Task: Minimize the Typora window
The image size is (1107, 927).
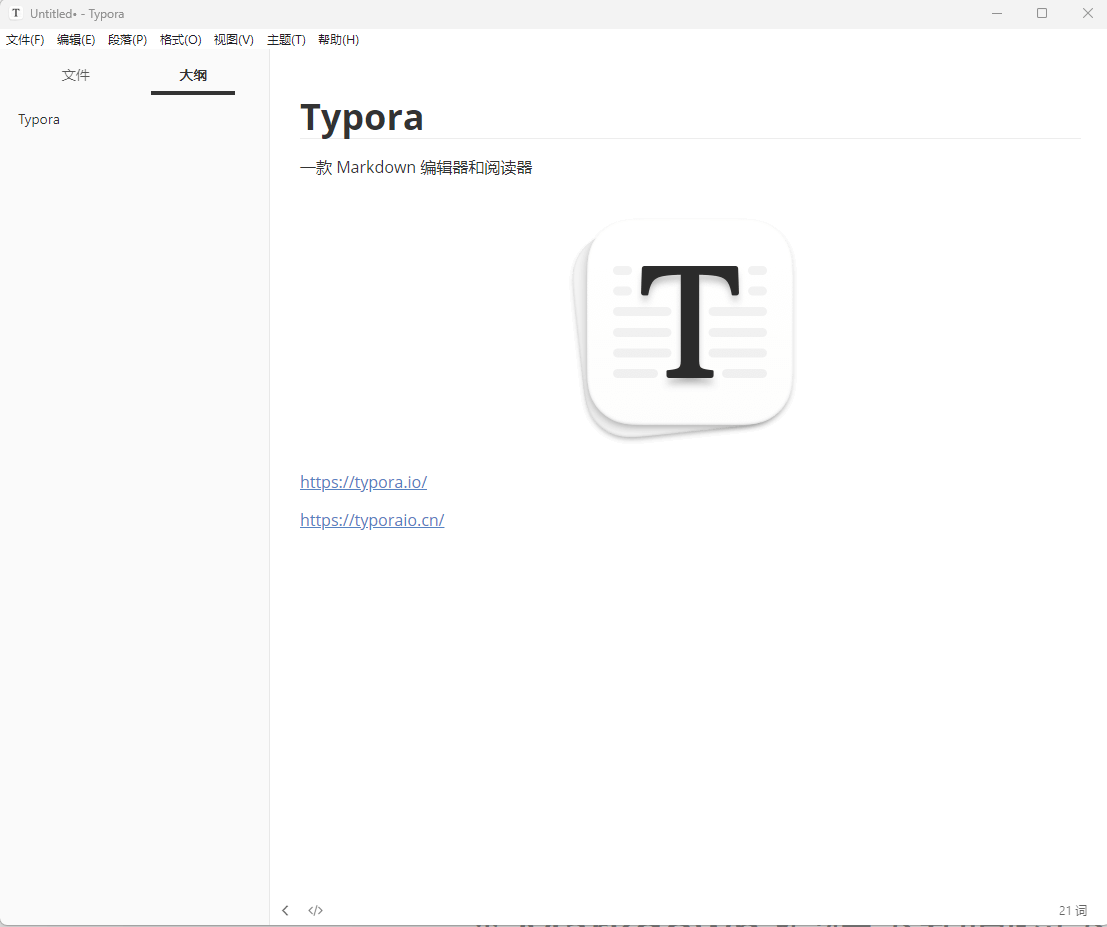Action: pyautogui.click(x=997, y=13)
